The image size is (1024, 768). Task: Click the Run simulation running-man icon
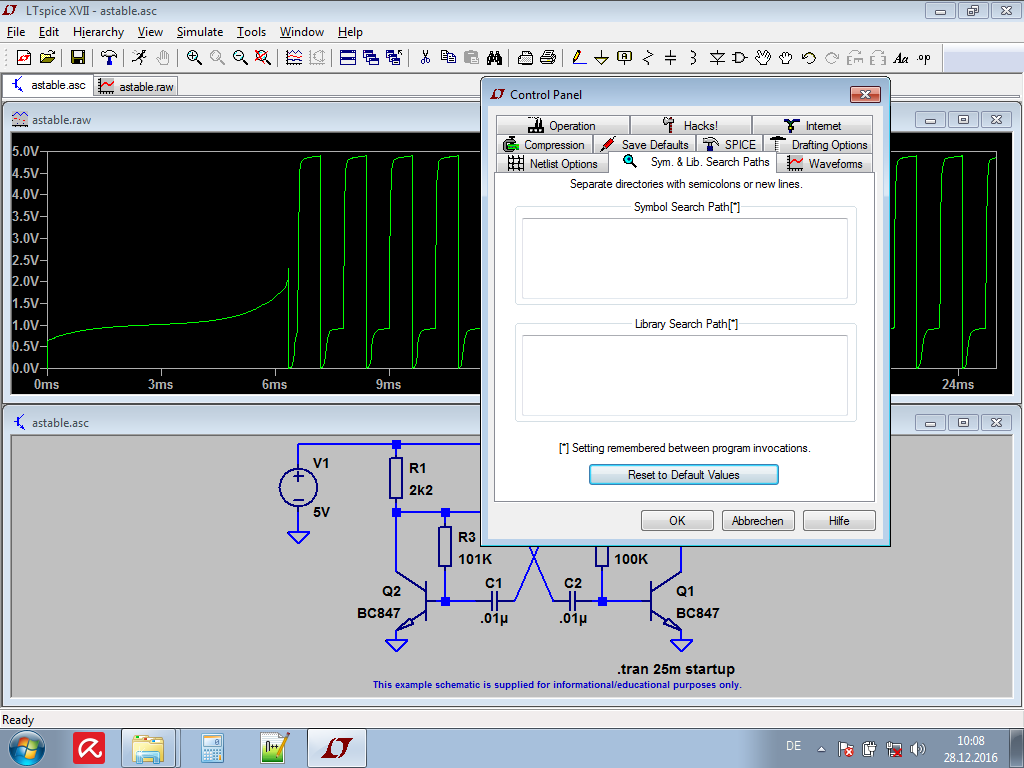[138, 57]
